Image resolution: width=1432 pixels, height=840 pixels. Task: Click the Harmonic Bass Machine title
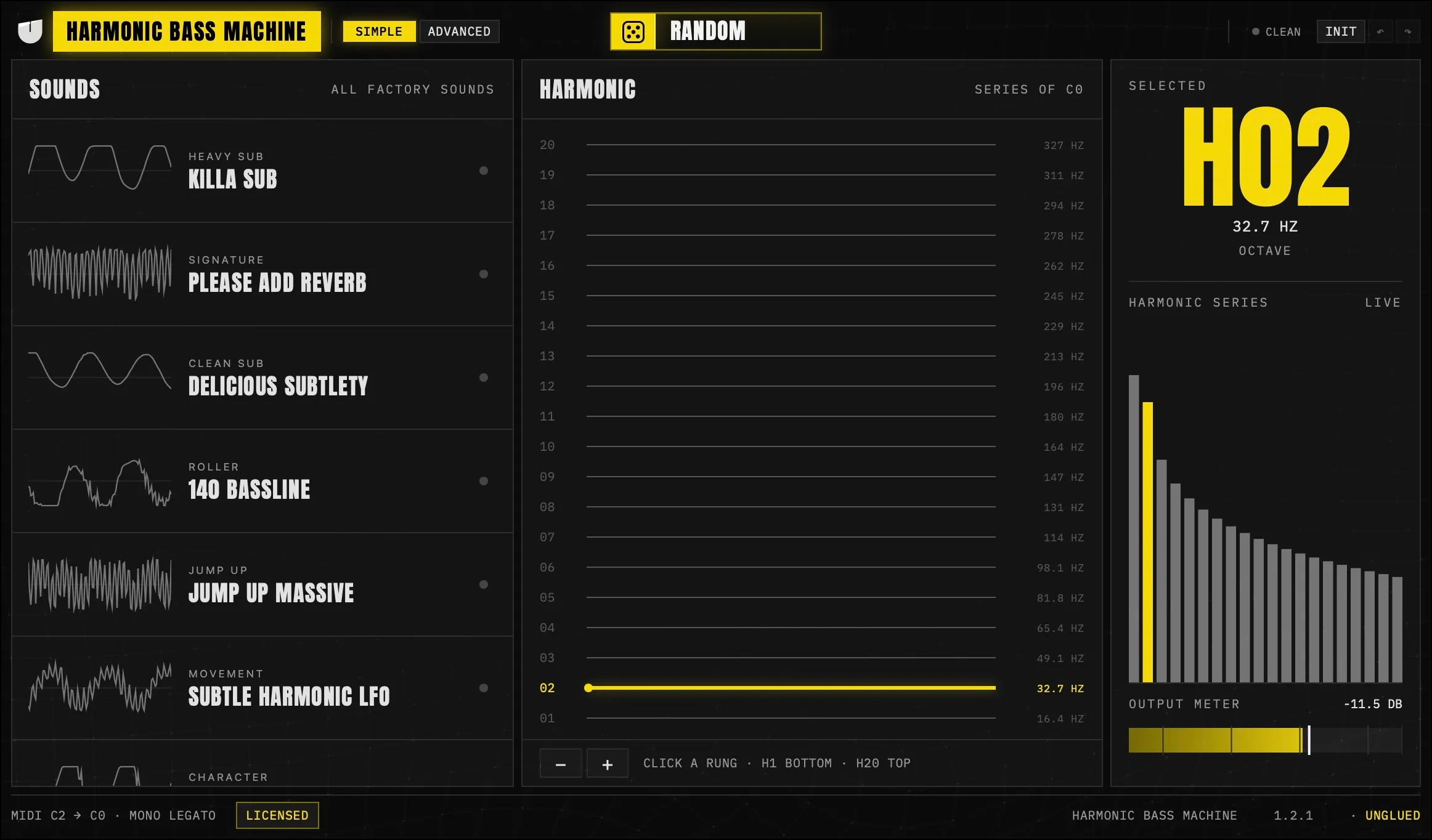pyautogui.click(x=187, y=31)
